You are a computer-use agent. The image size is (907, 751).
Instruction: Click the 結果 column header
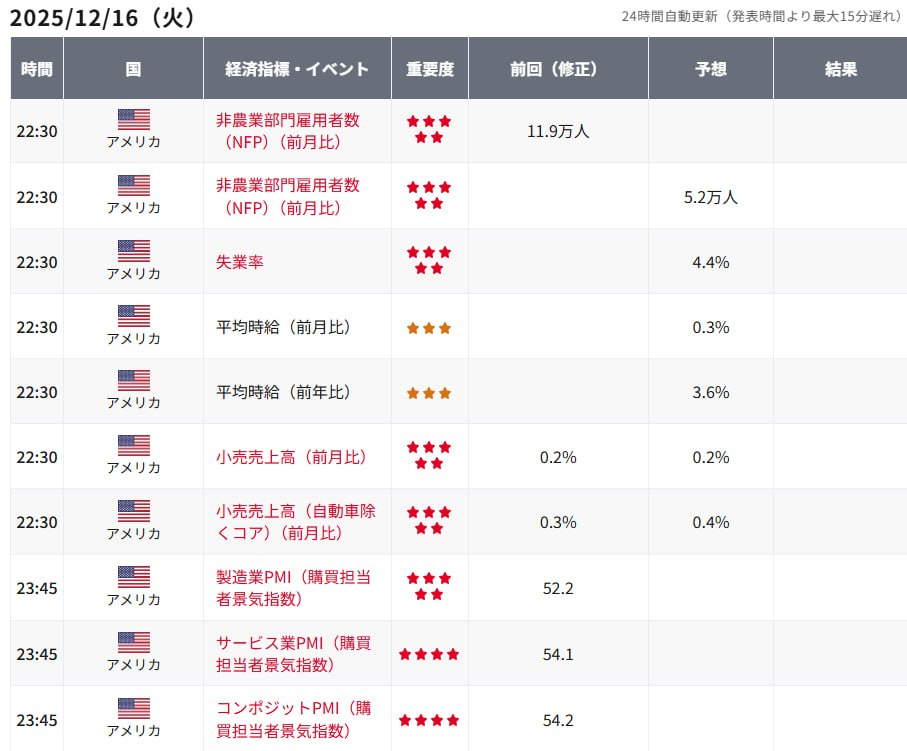(x=840, y=69)
